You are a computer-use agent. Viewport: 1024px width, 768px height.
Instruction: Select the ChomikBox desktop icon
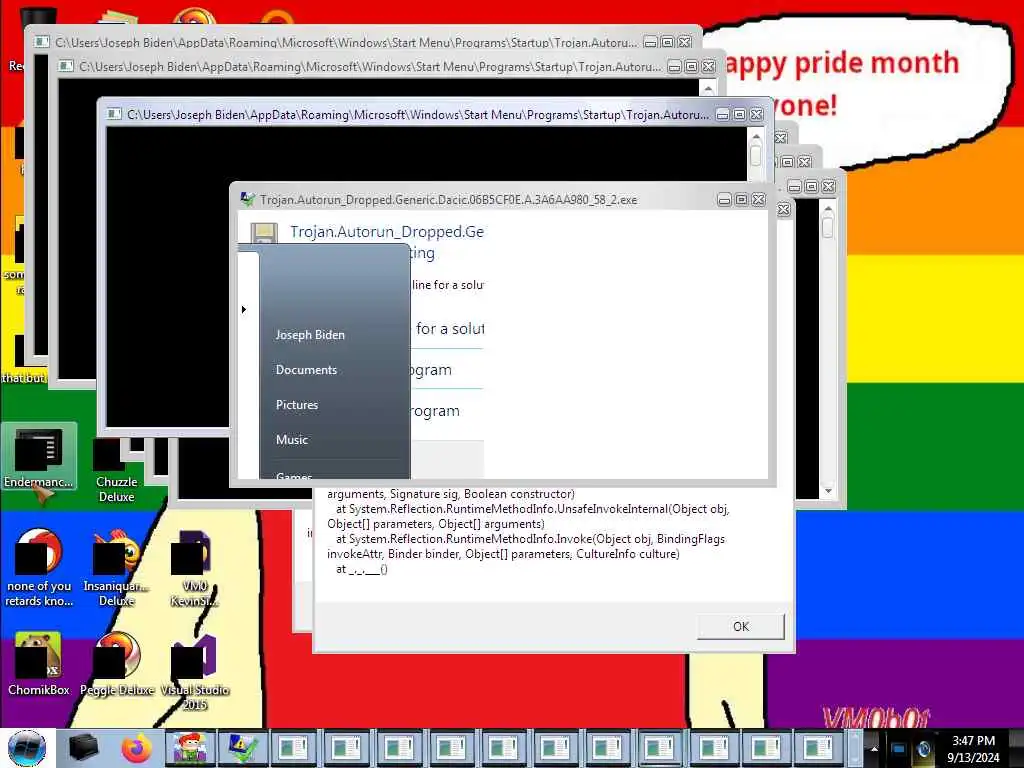point(39,664)
